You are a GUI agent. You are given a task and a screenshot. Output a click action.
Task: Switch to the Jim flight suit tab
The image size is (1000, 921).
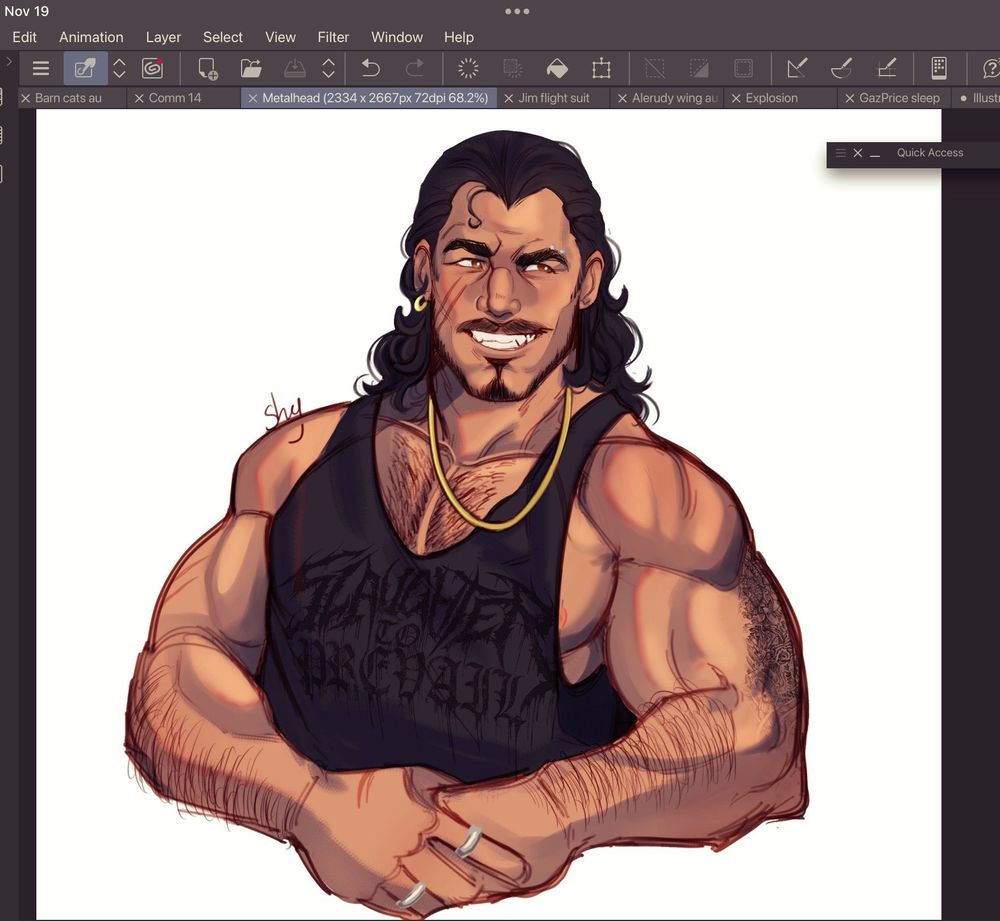pos(554,98)
